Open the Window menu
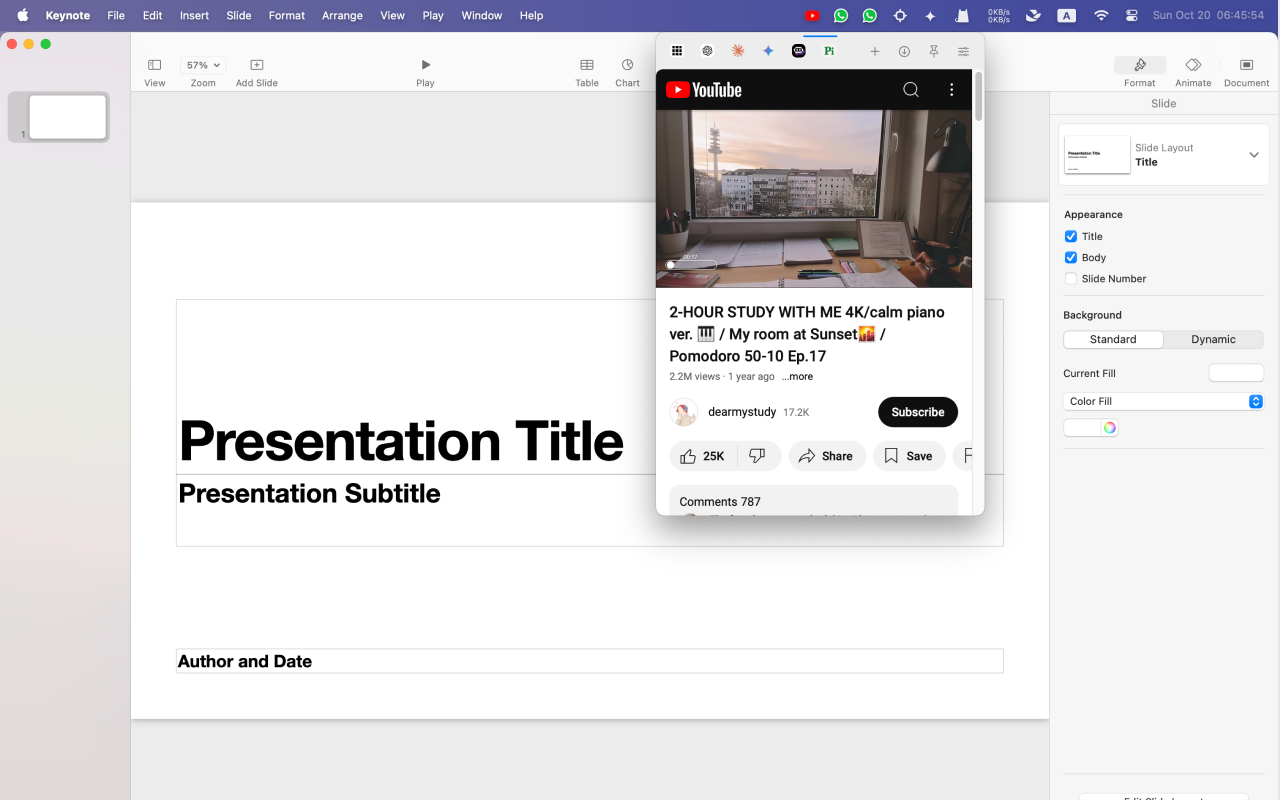Screen dimensions: 1280x800 point(482,15)
